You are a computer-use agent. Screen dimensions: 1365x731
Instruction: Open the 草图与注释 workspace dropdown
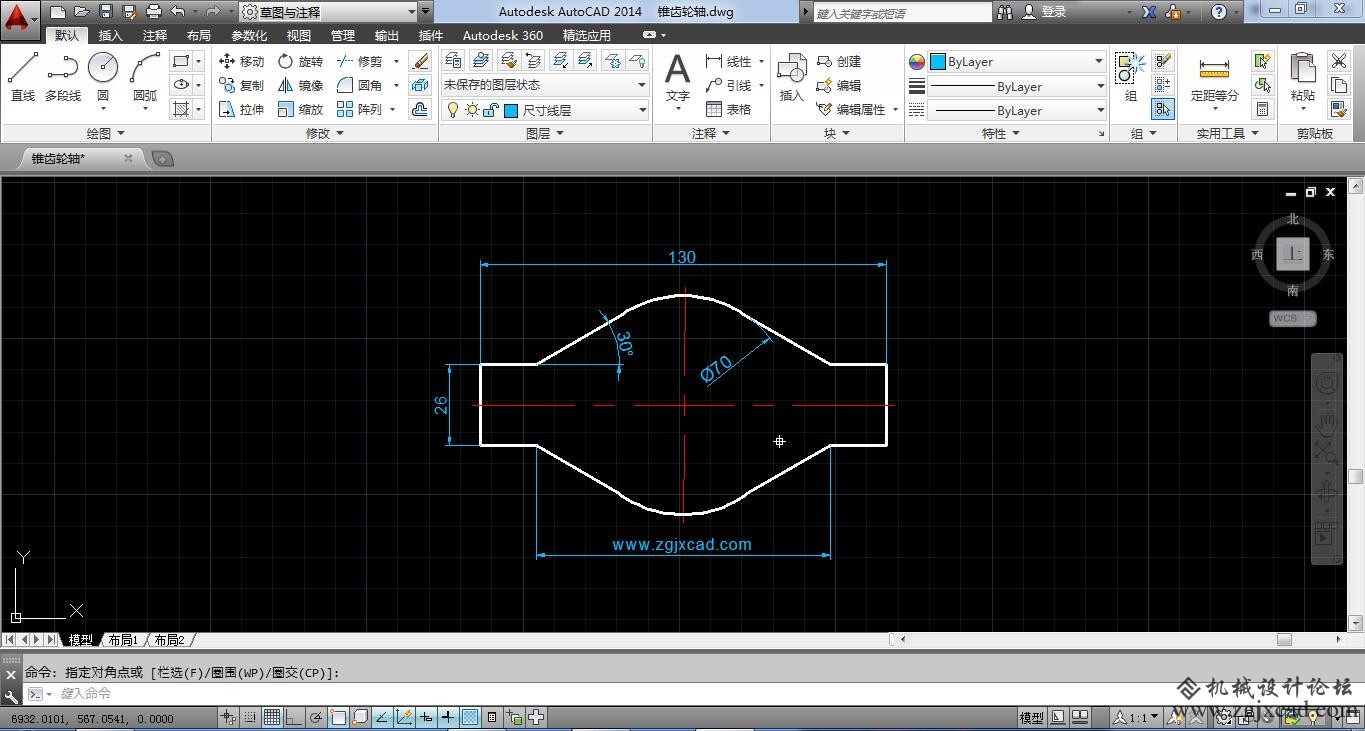coord(327,12)
